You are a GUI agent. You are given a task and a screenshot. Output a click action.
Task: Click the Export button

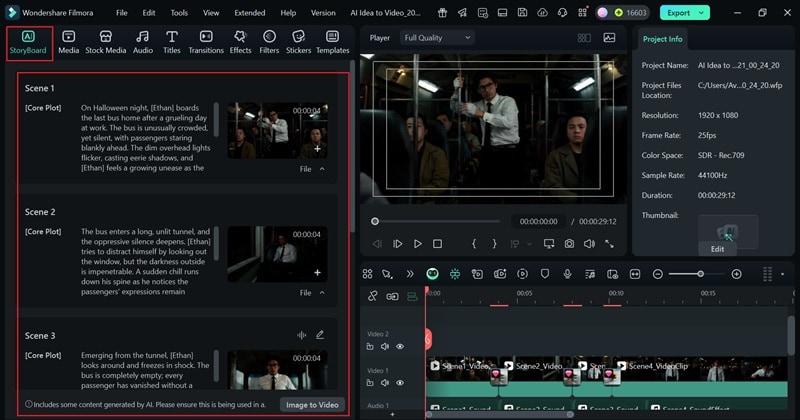point(679,13)
